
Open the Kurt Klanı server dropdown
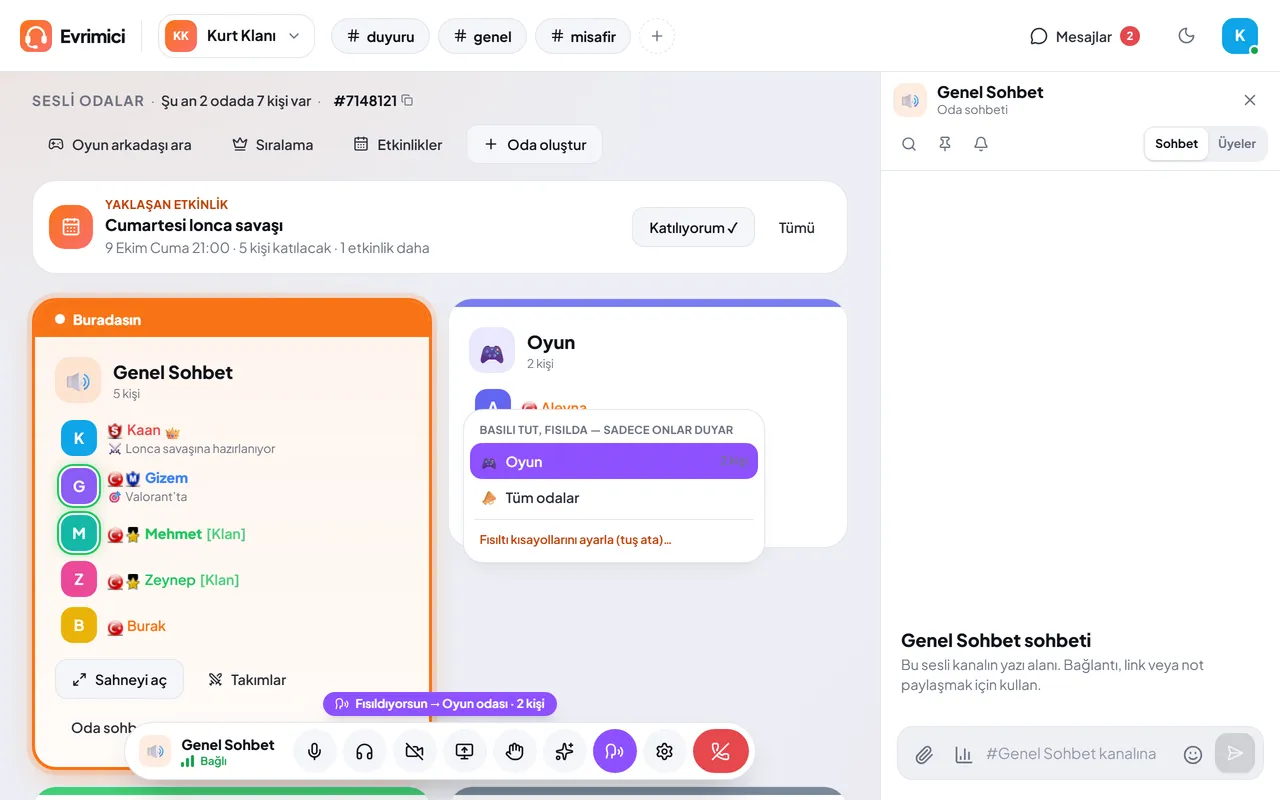[x=236, y=36]
